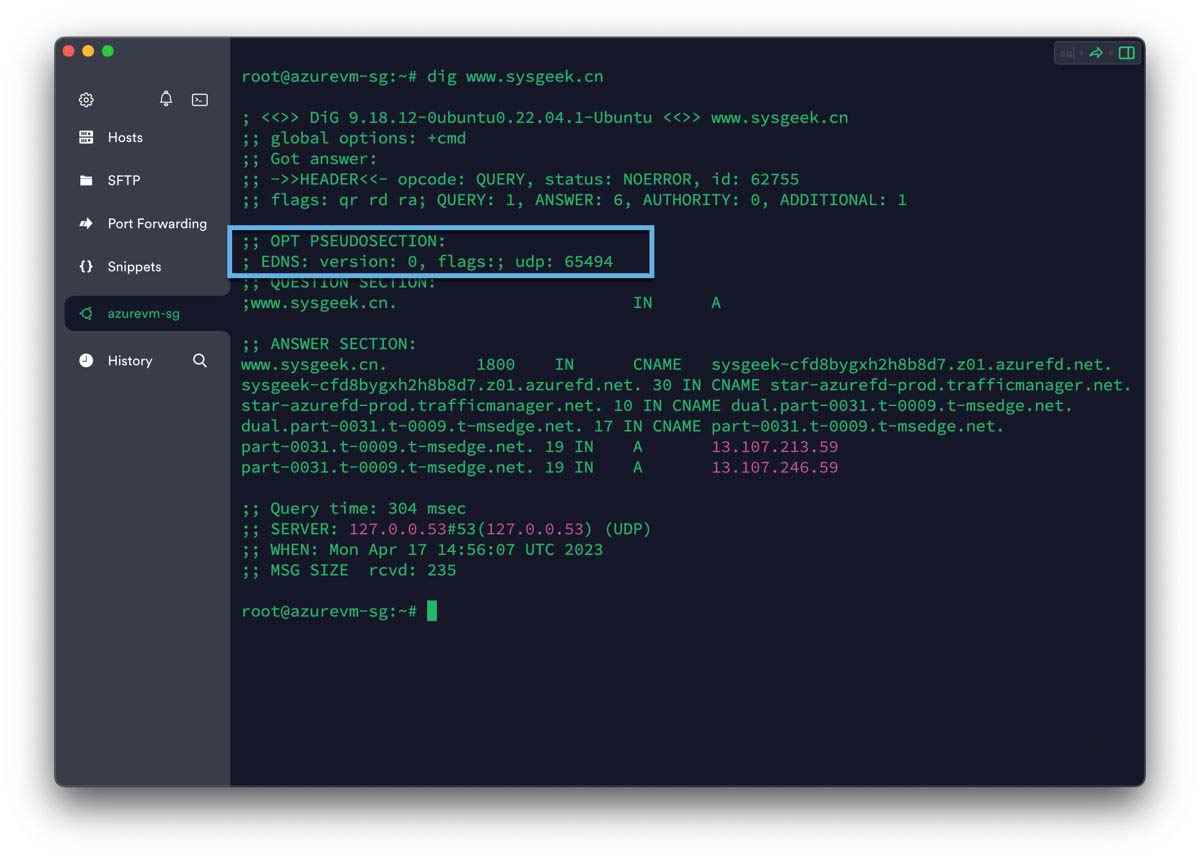Toggle split view panel icon
Screen dimensions: 1200x859
[1127, 53]
